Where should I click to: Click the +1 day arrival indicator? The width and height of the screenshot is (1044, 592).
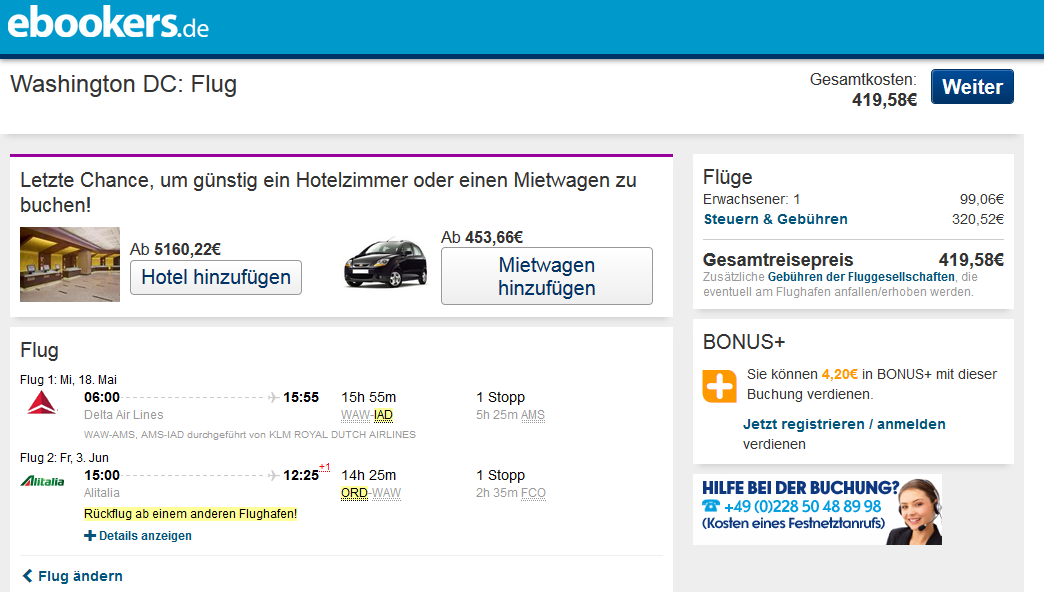(324, 467)
